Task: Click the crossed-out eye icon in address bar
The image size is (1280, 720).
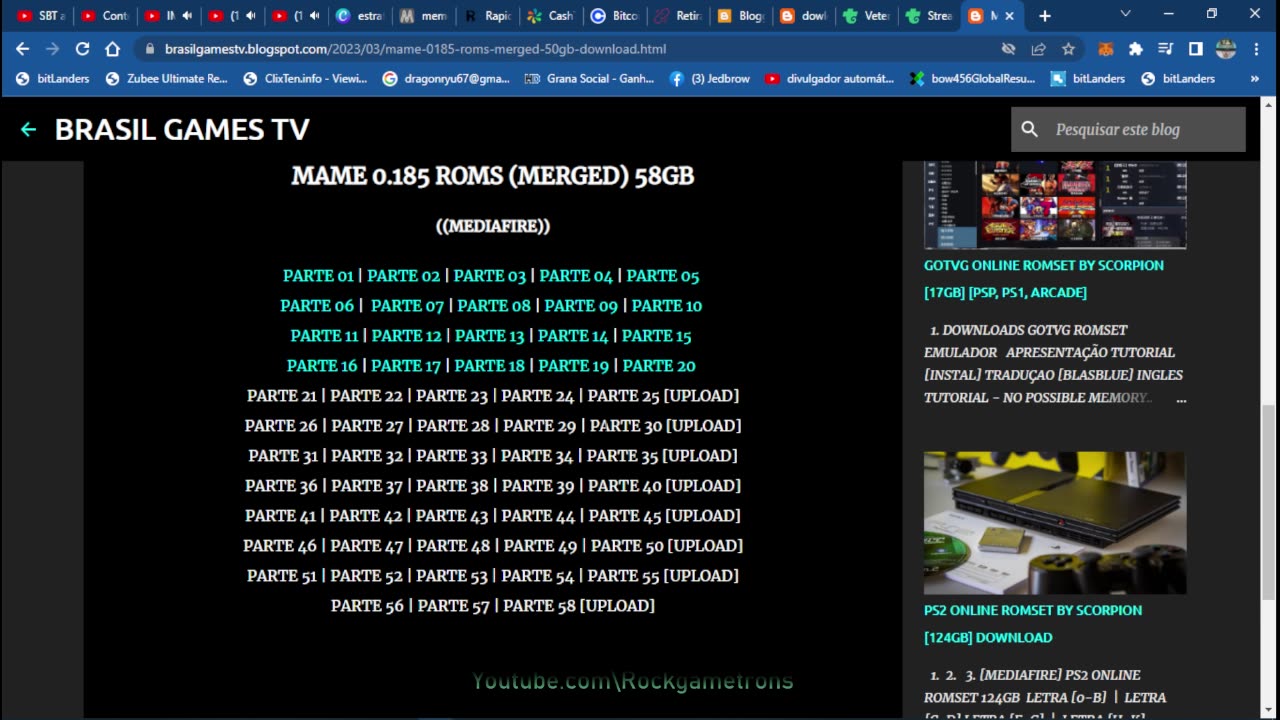Action: click(x=1009, y=49)
